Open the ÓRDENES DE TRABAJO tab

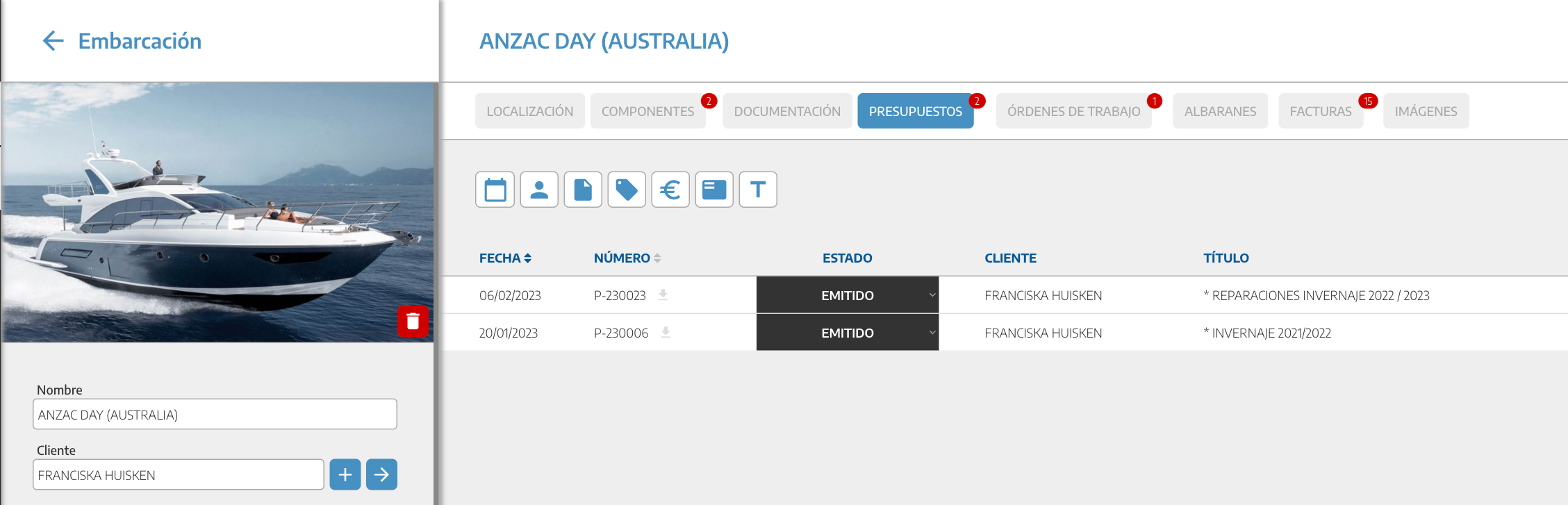click(1073, 111)
